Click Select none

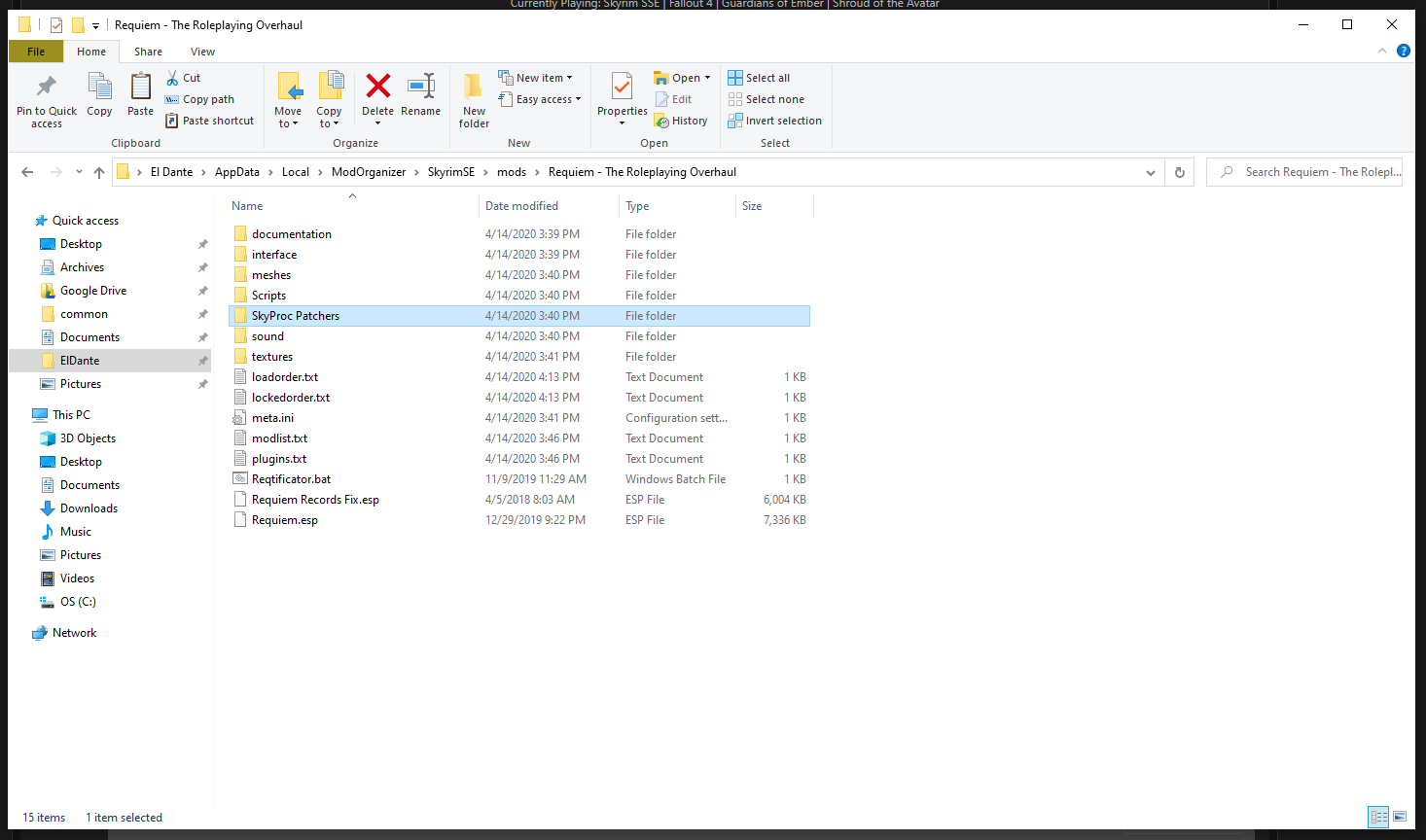tap(766, 99)
